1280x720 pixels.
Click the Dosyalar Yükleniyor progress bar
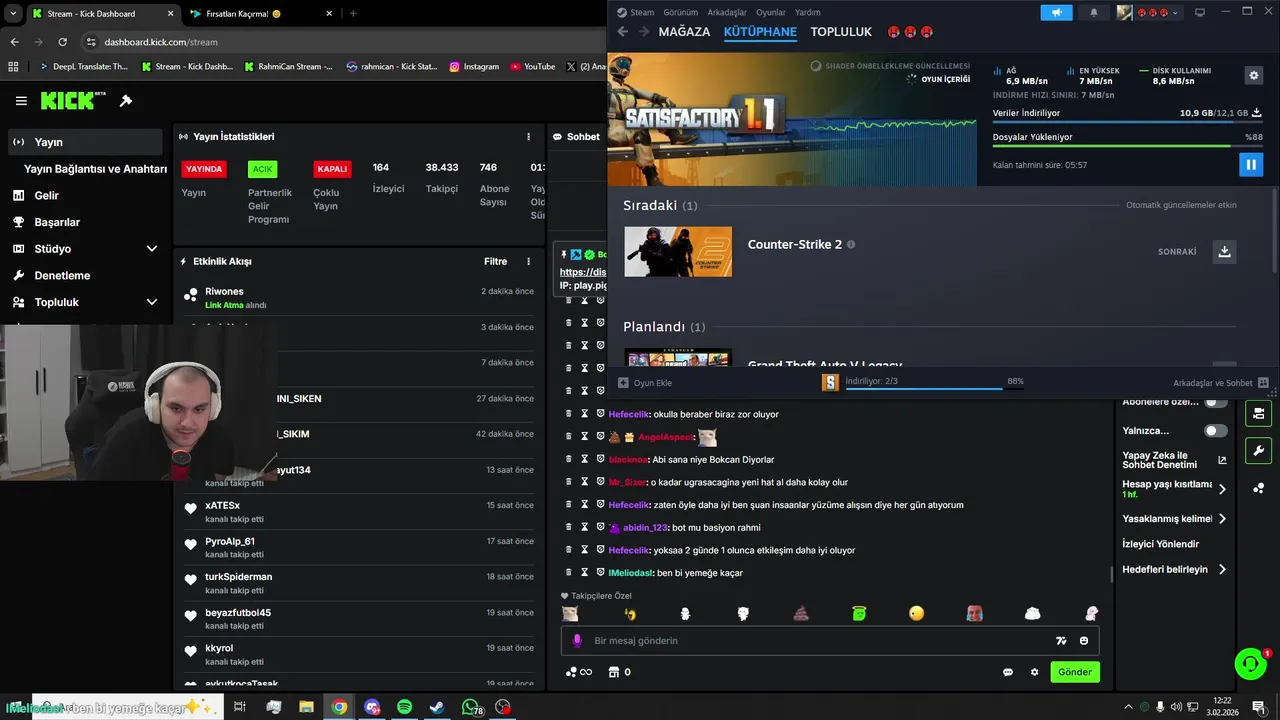tap(1127, 146)
